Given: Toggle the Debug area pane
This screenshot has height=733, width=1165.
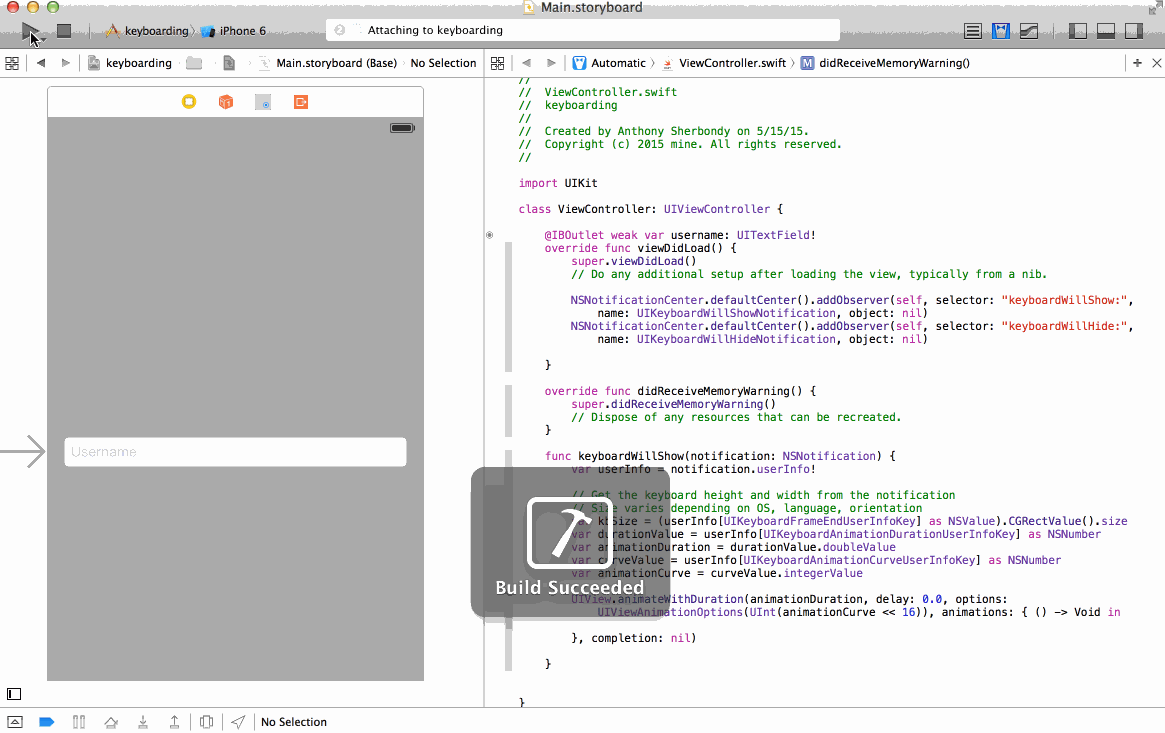Looking at the screenshot, I should pos(1106,31).
